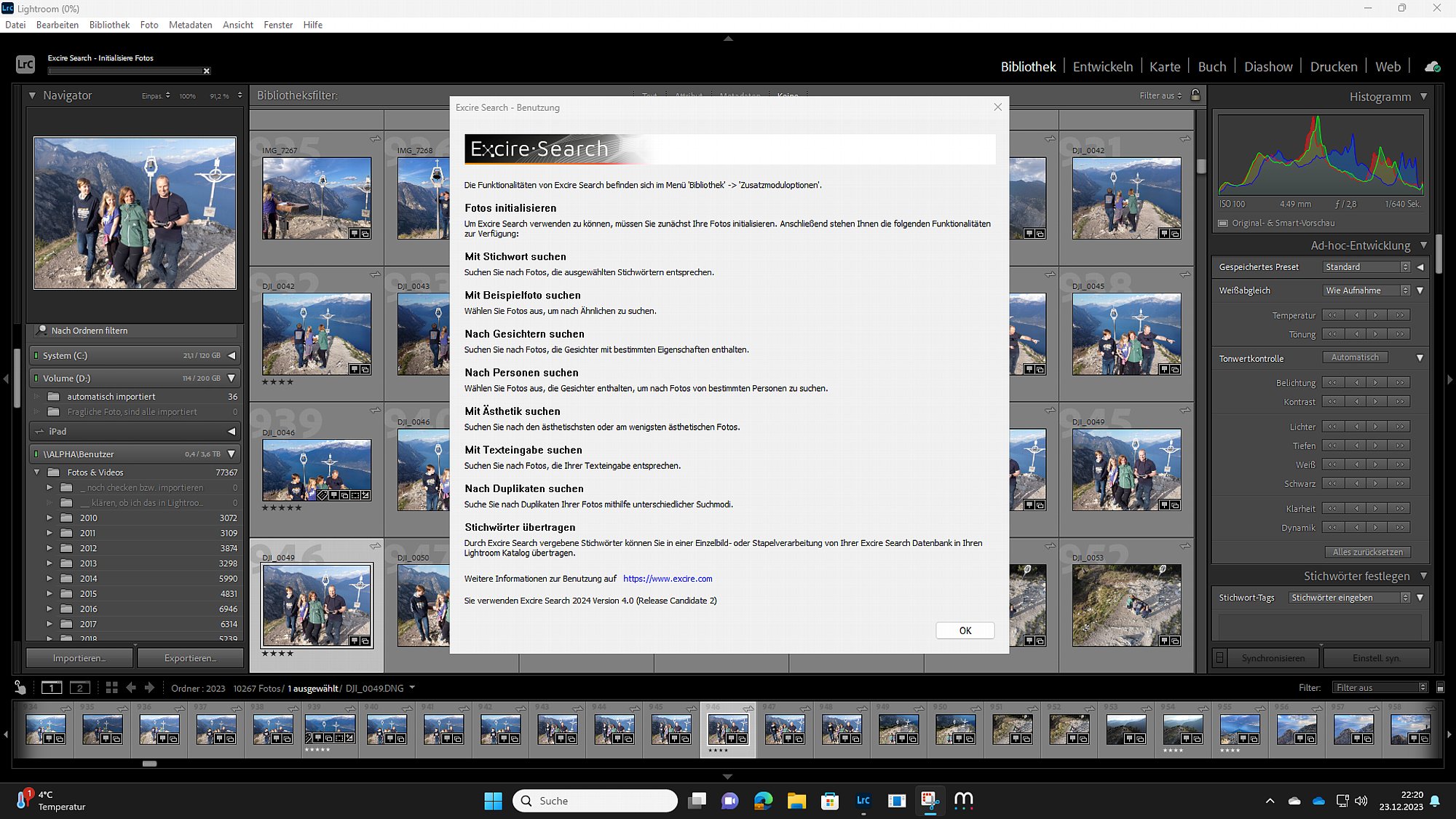Open the Metadaten menu
This screenshot has width=1456, height=819.
(x=190, y=25)
